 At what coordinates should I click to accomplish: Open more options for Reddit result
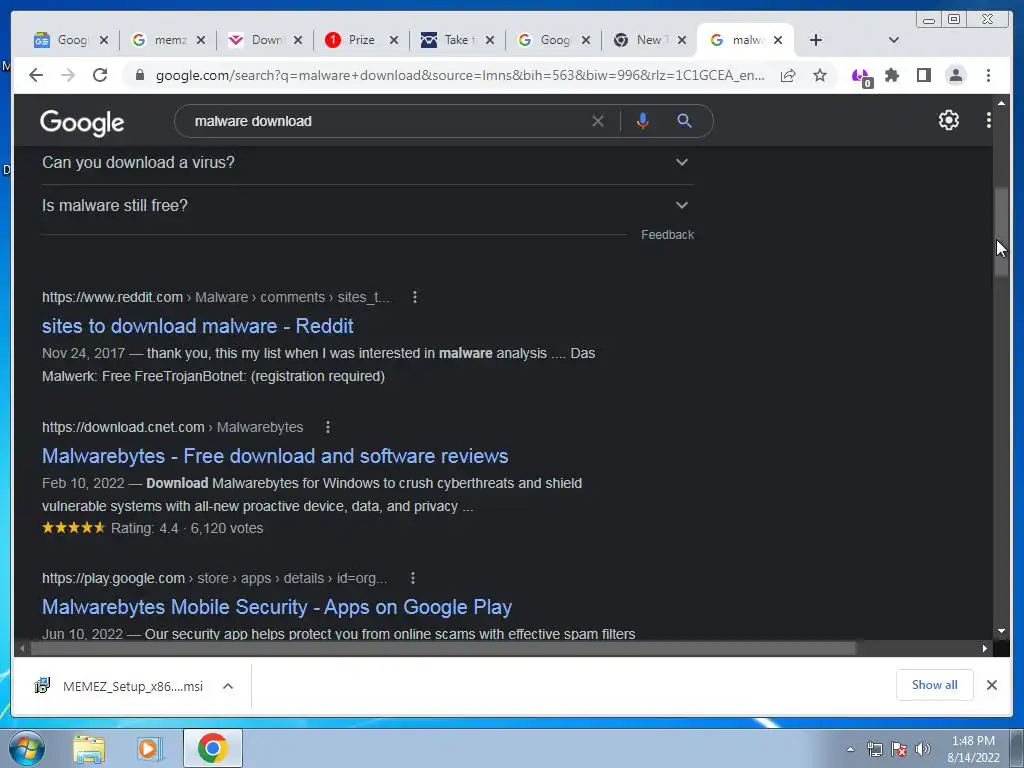[x=415, y=297]
